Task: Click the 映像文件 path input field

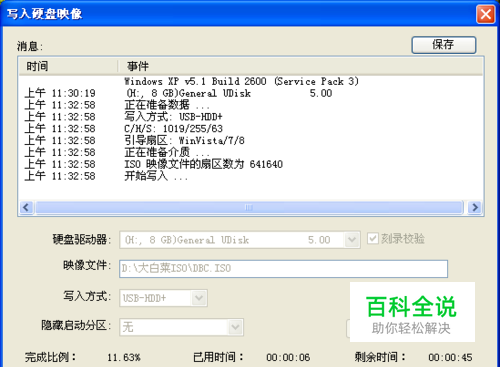Action: click(283, 269)
